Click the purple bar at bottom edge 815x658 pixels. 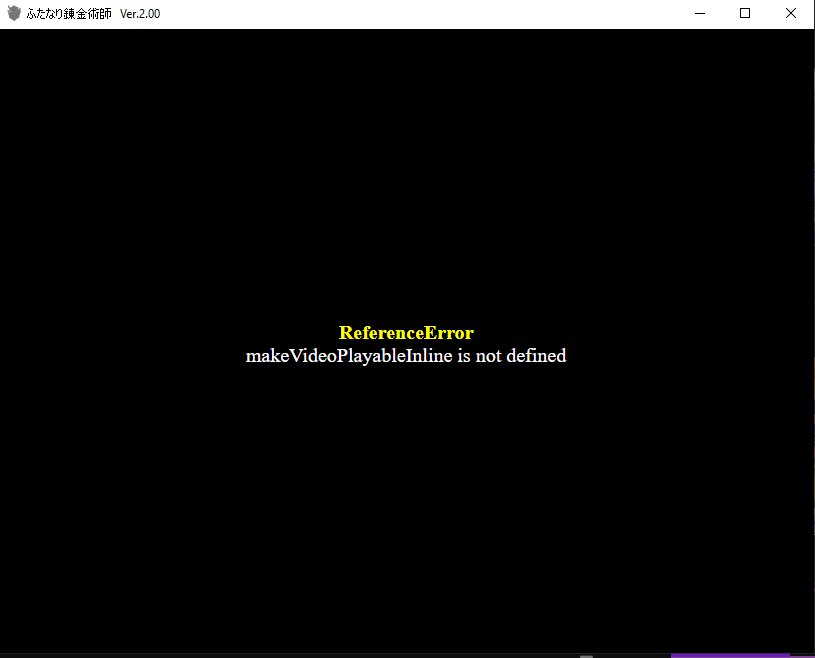coord(730,655)
